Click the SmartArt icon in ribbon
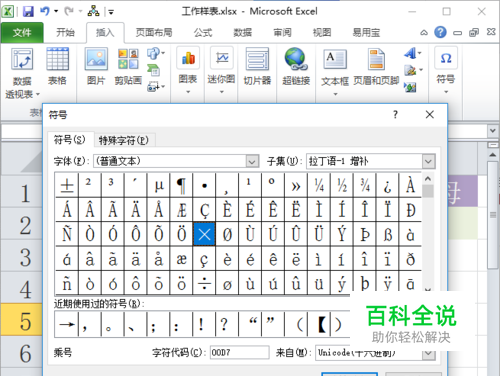Viewport: 500px width, 376px height. click(x=154, y=70)
